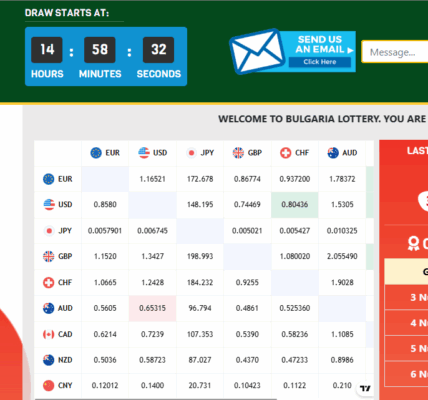Click the '6 N' row in red panel
Viewport: 428px width, 400px height.
click(406, 374)
